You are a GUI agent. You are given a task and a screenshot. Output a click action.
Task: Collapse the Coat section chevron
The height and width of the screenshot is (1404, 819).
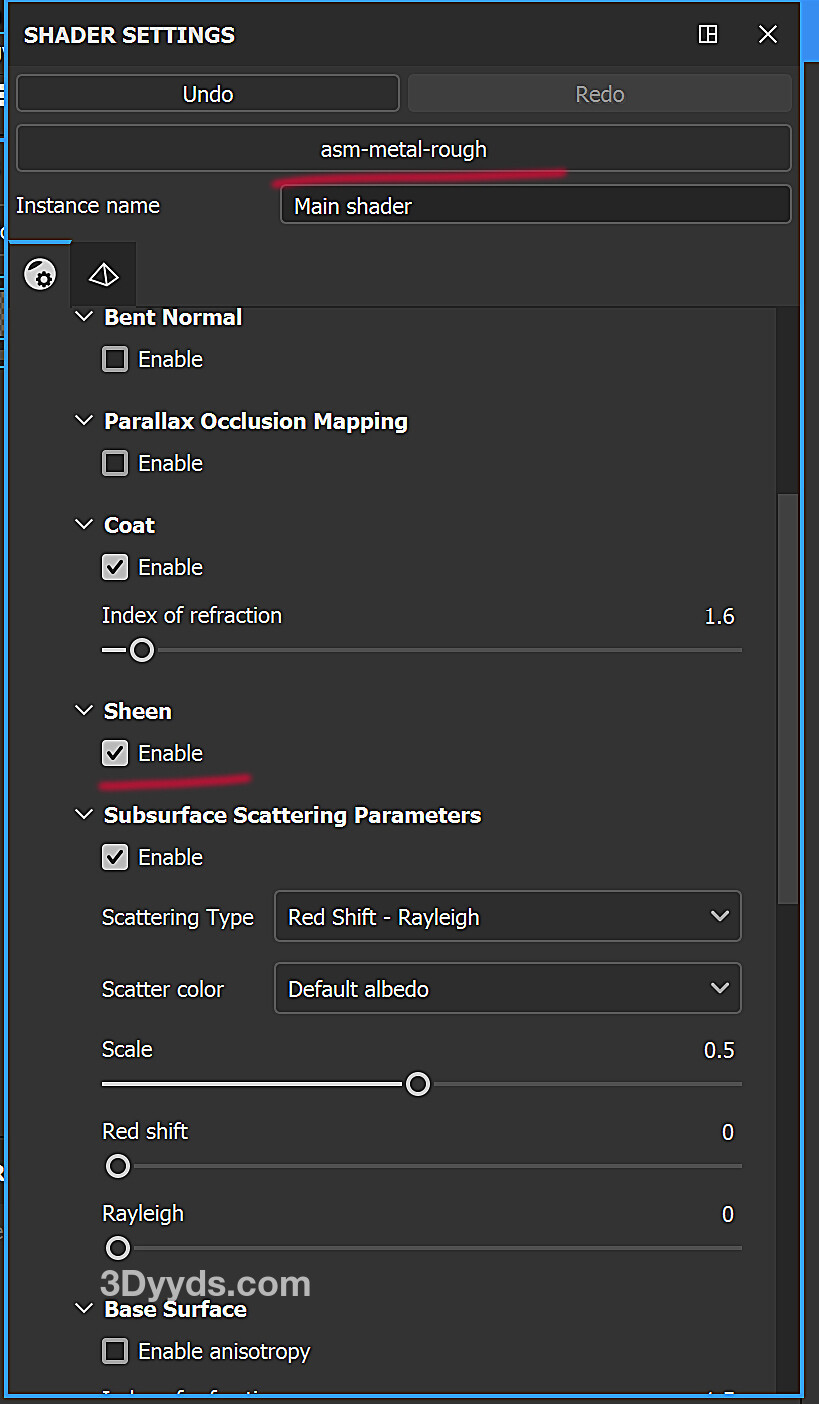(84, 525)
